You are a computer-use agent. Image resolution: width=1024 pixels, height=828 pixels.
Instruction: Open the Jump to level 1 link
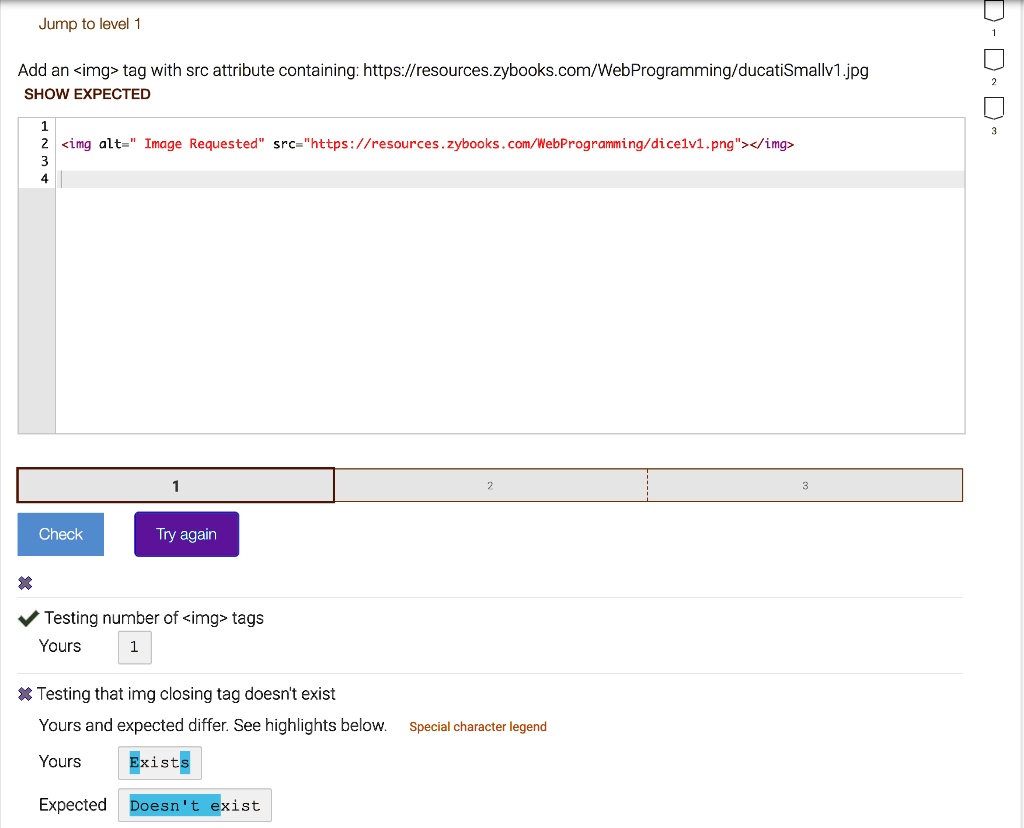[90, 23]
